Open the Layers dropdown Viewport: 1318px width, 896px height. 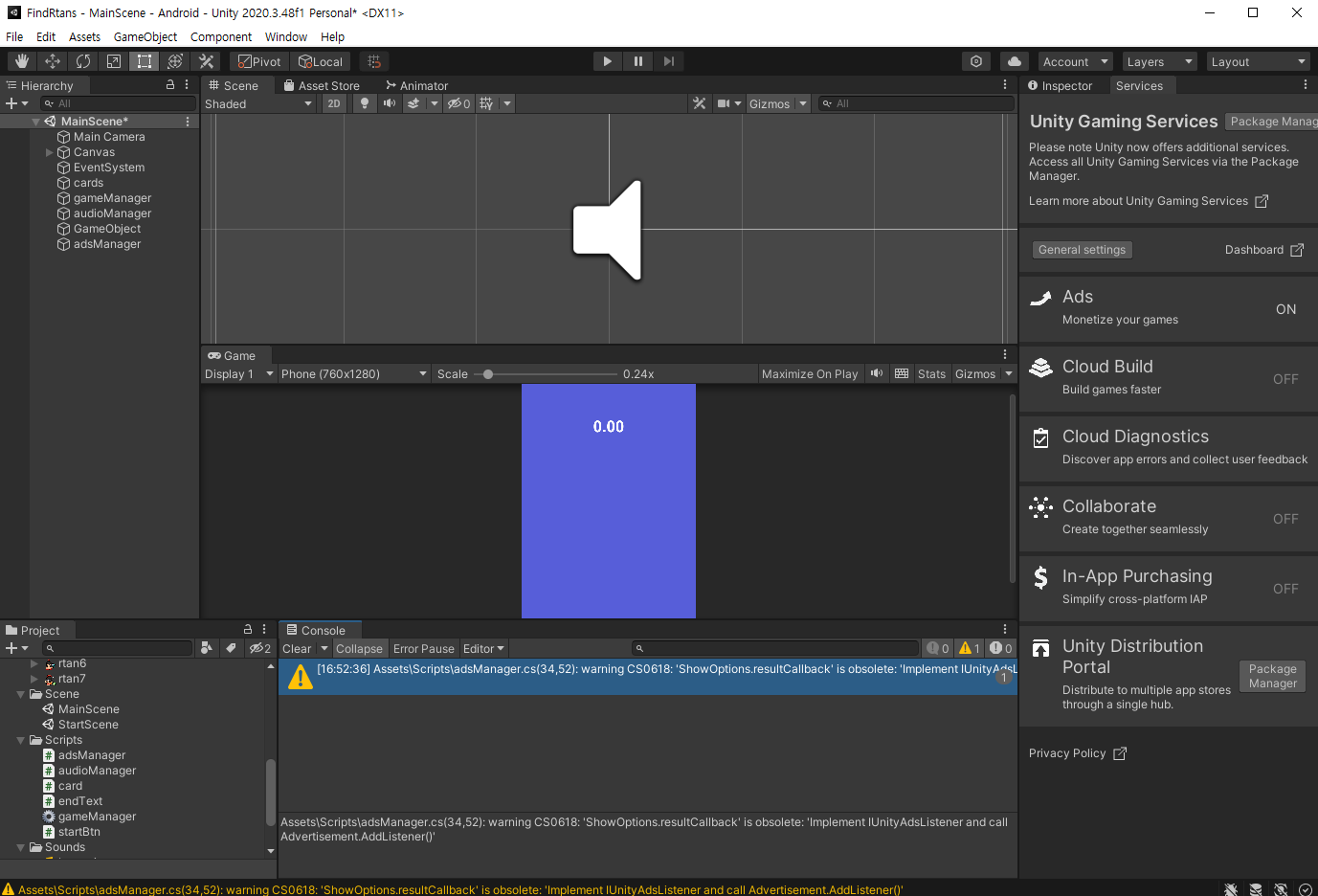[1159, 61]
